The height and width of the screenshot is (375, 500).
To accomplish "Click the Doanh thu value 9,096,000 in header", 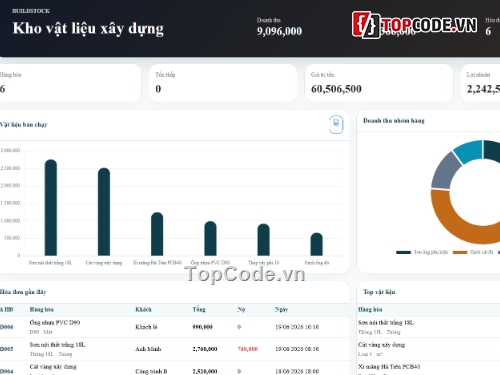I will pyautogui.click(x=279, y=31).
